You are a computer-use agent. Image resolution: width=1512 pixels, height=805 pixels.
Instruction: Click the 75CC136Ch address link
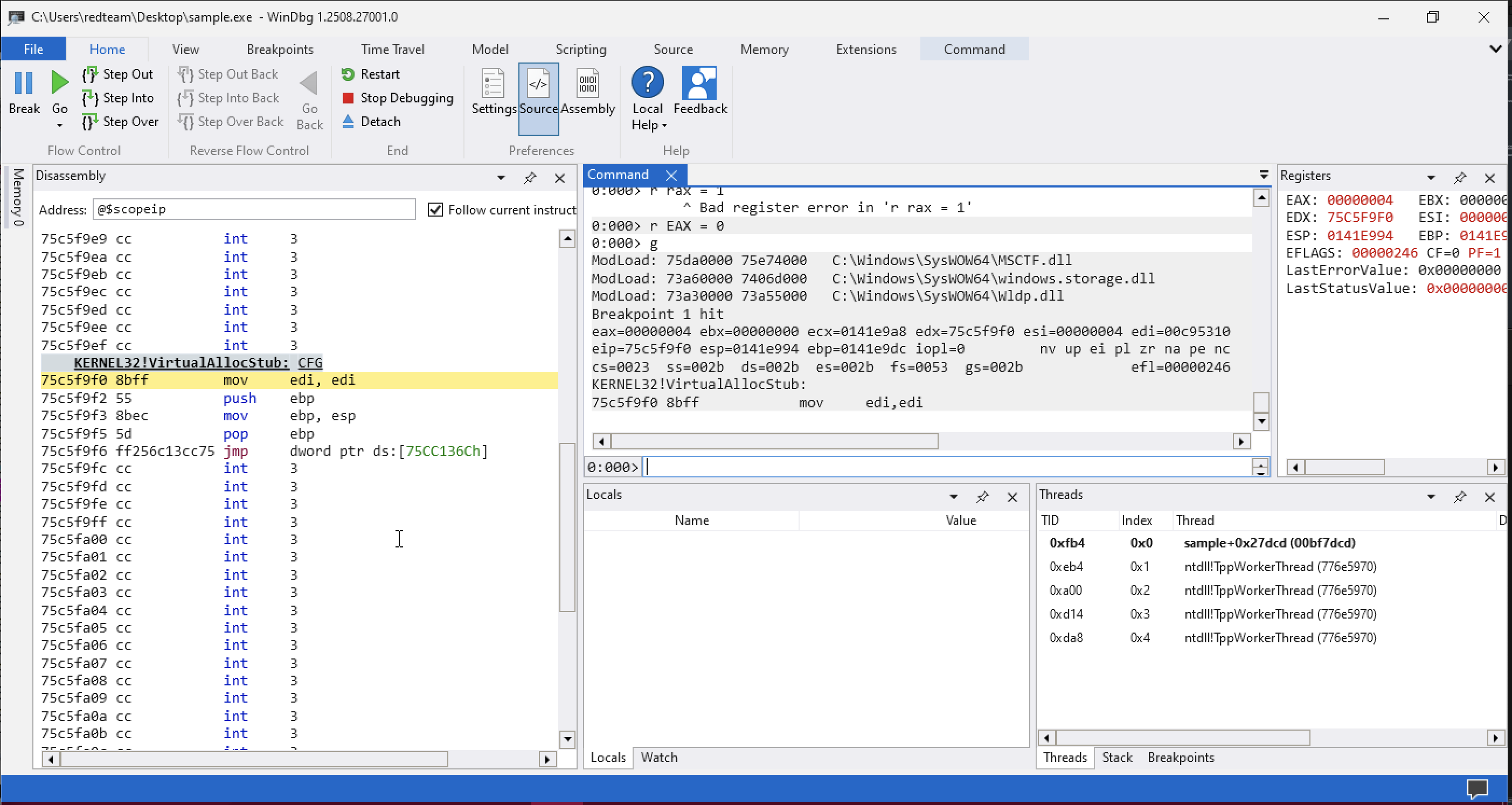443,450
